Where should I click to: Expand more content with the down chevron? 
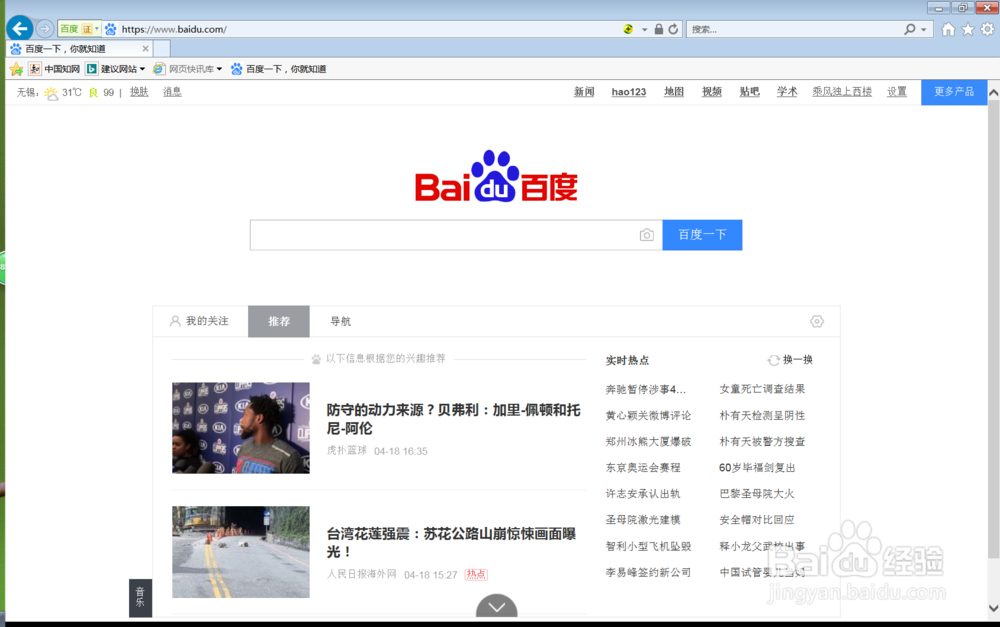(x=497, y=606)
